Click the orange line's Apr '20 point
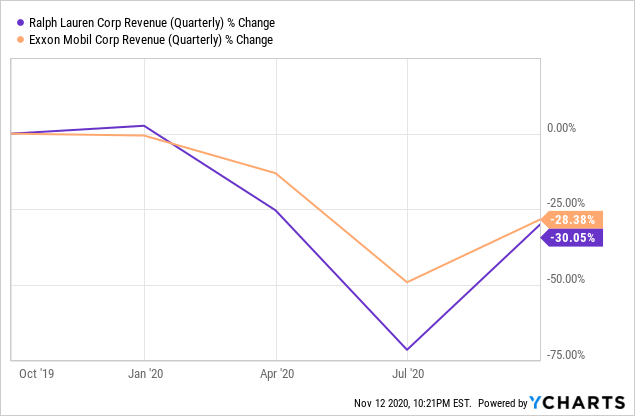Viewport: 635px width, 416px height. [x=276, y=173]
